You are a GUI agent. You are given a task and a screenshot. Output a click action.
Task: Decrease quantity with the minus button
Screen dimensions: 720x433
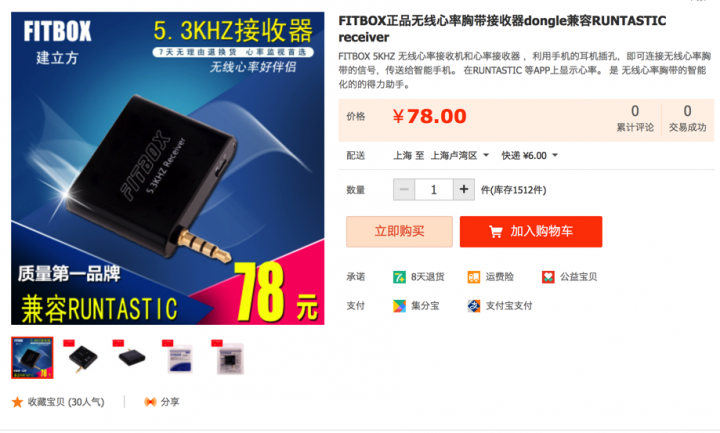pyautogui.click(x=404, y=190)
